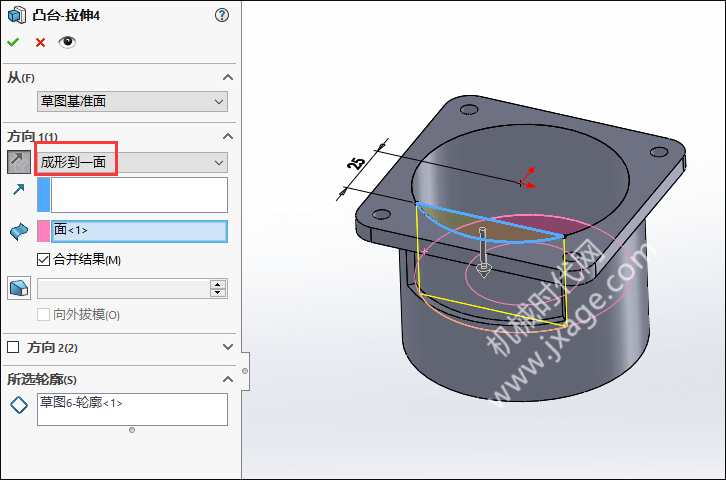Select the 面<1> face selection box
Screen dimensions: 726x480
[139, 231]
